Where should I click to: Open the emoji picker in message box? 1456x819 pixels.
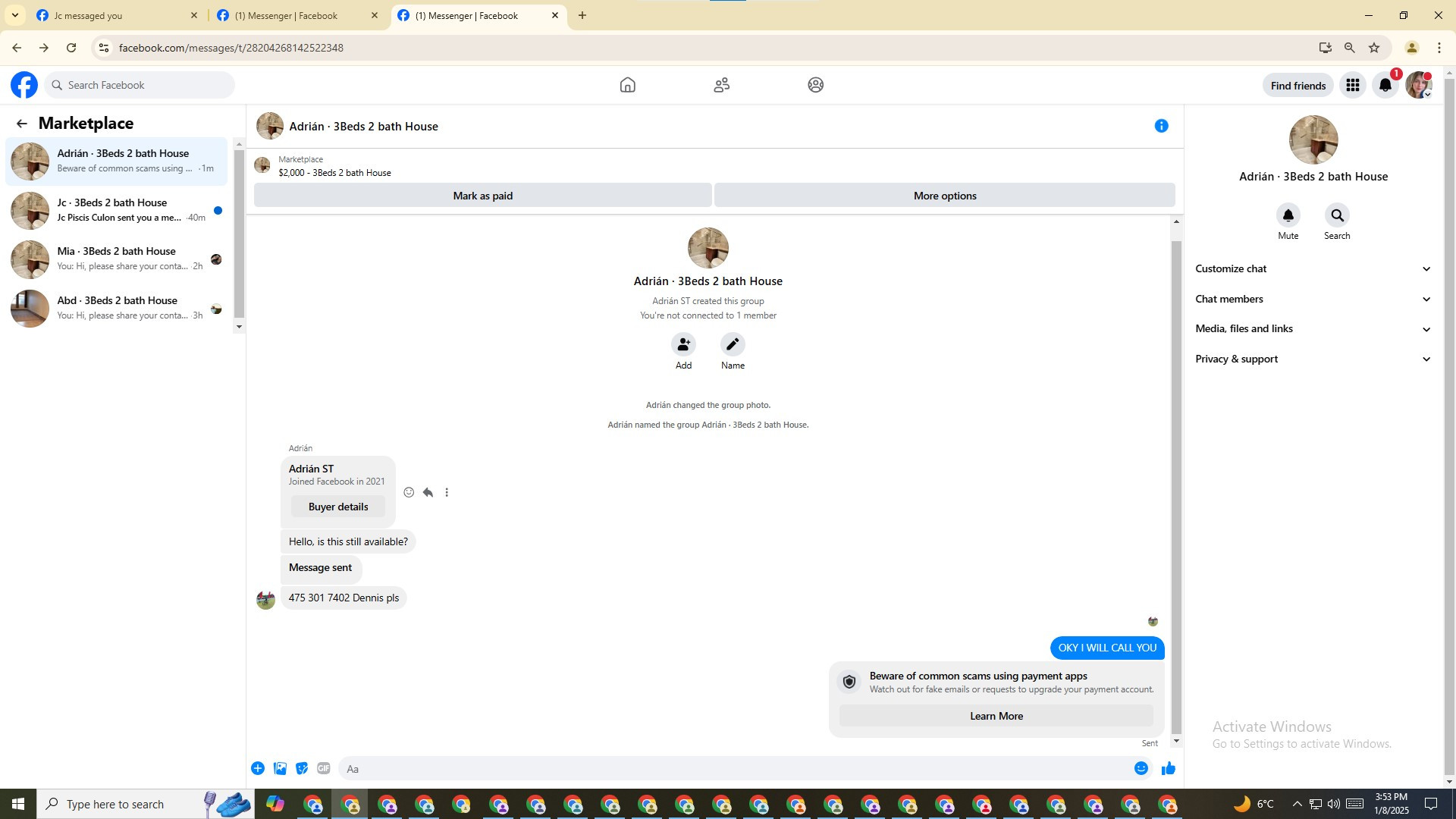[1141, 768]
